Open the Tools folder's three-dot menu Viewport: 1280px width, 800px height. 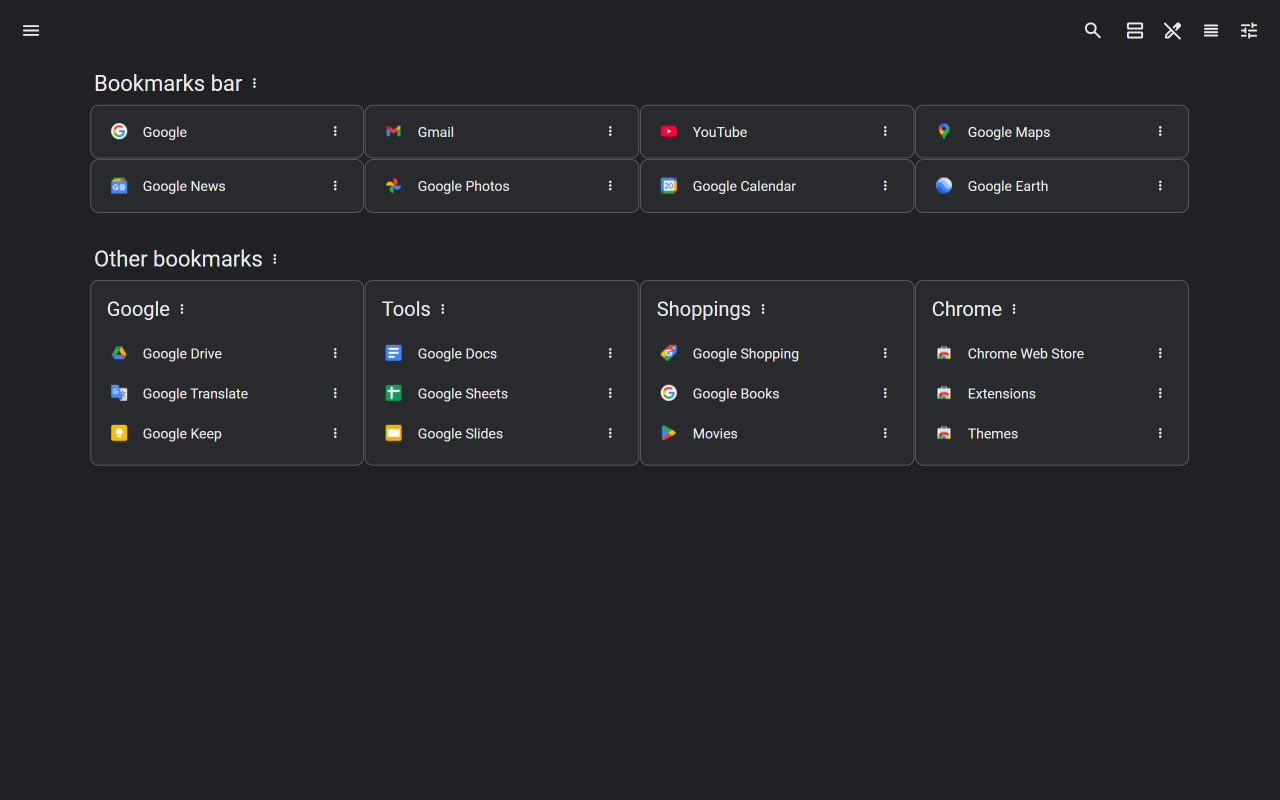(443, 309)
